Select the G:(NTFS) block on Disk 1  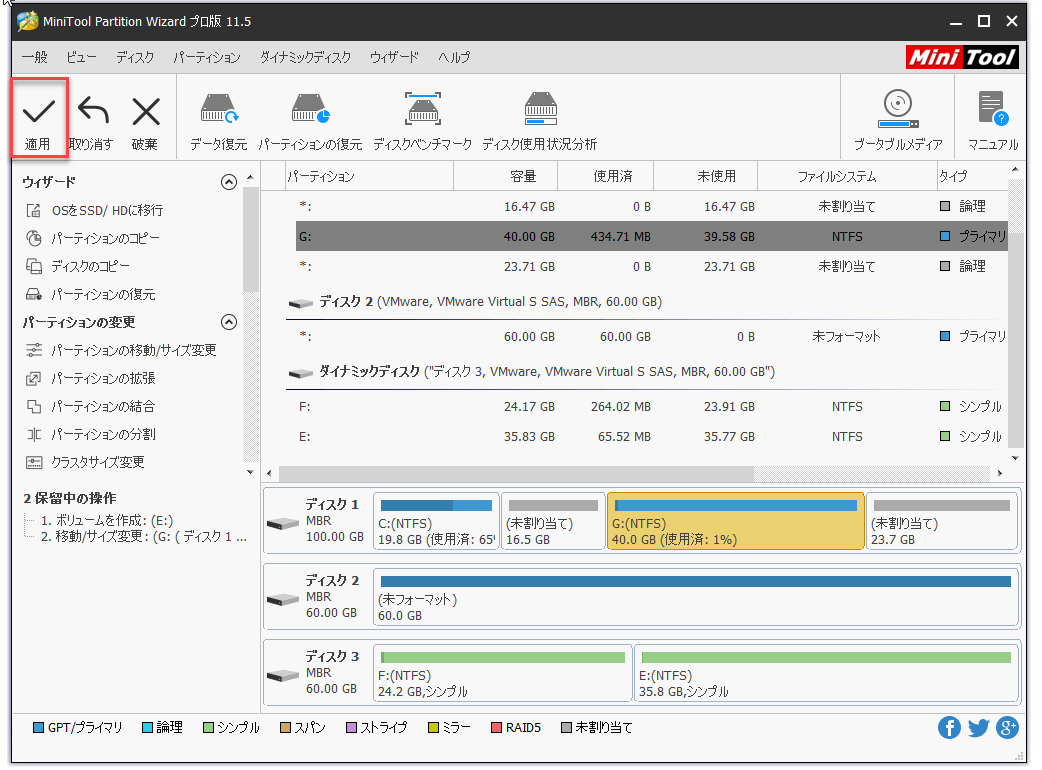click(735, 521)
